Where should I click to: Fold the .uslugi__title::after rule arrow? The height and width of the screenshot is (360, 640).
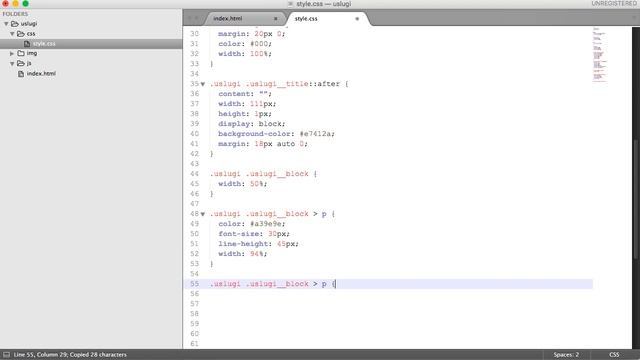click(x=203, y=84)
